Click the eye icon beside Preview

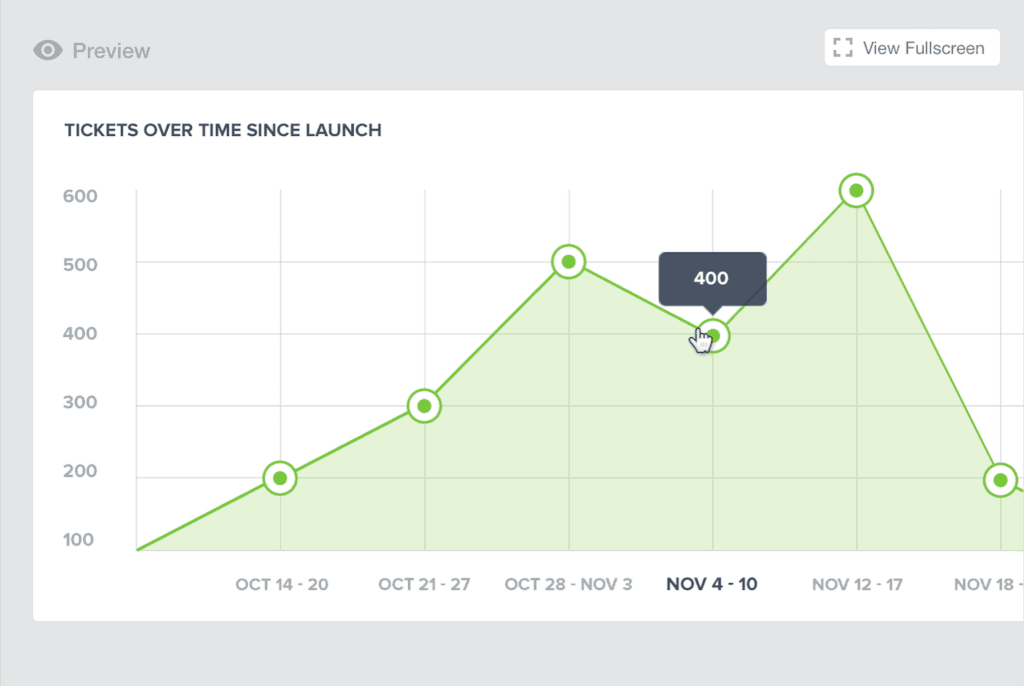point(48,50)
